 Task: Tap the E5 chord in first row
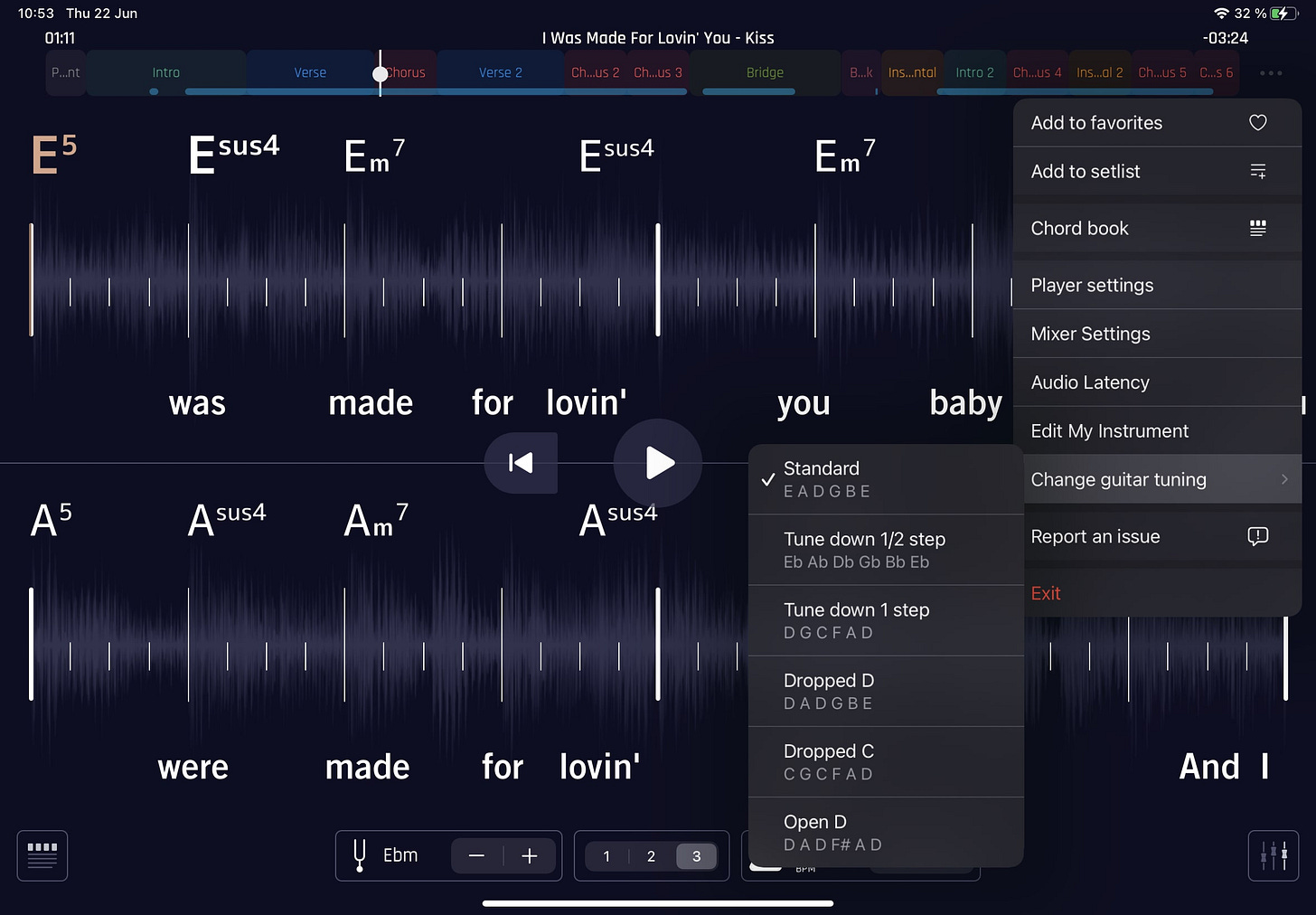pyautogui.click(x=54, y=153)
